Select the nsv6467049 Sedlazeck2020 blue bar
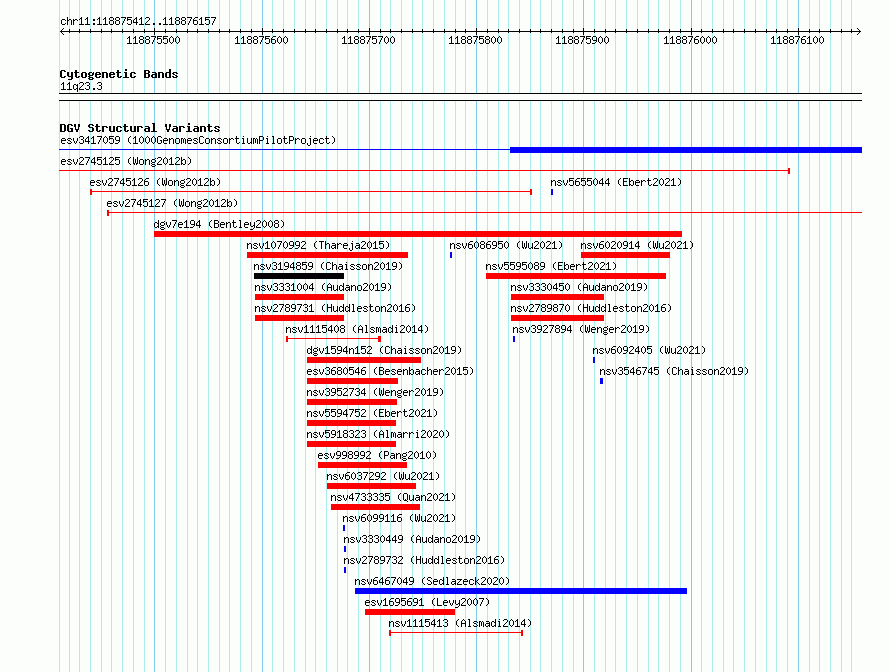Image resolution: width=890 pixels, height=672 pixels. pos(520,591)
